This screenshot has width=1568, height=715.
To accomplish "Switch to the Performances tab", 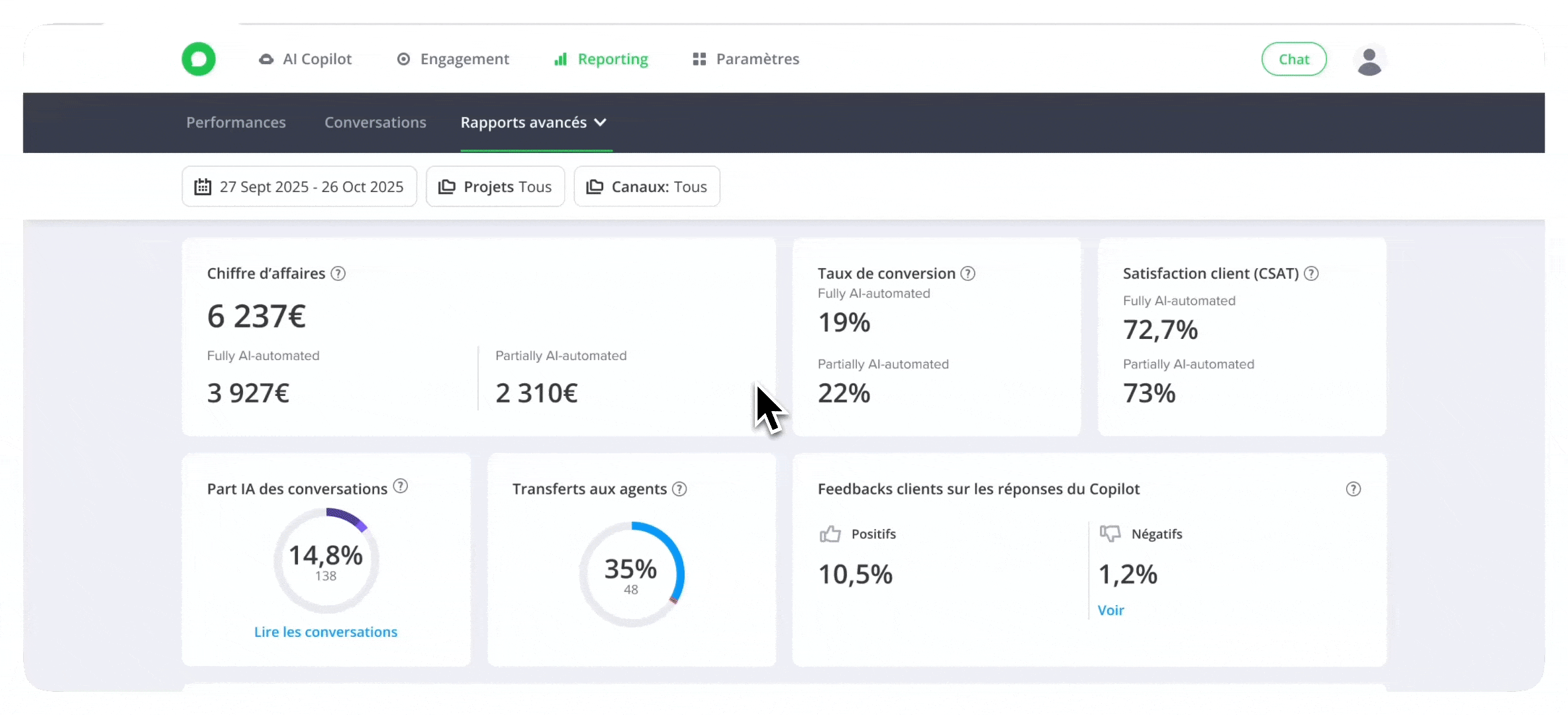I will pyautogui.click(x=236, y=122).
